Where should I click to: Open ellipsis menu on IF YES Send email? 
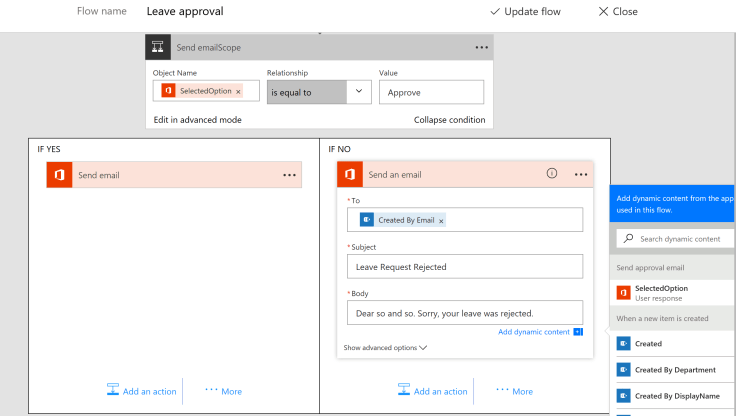pos(289,175)
